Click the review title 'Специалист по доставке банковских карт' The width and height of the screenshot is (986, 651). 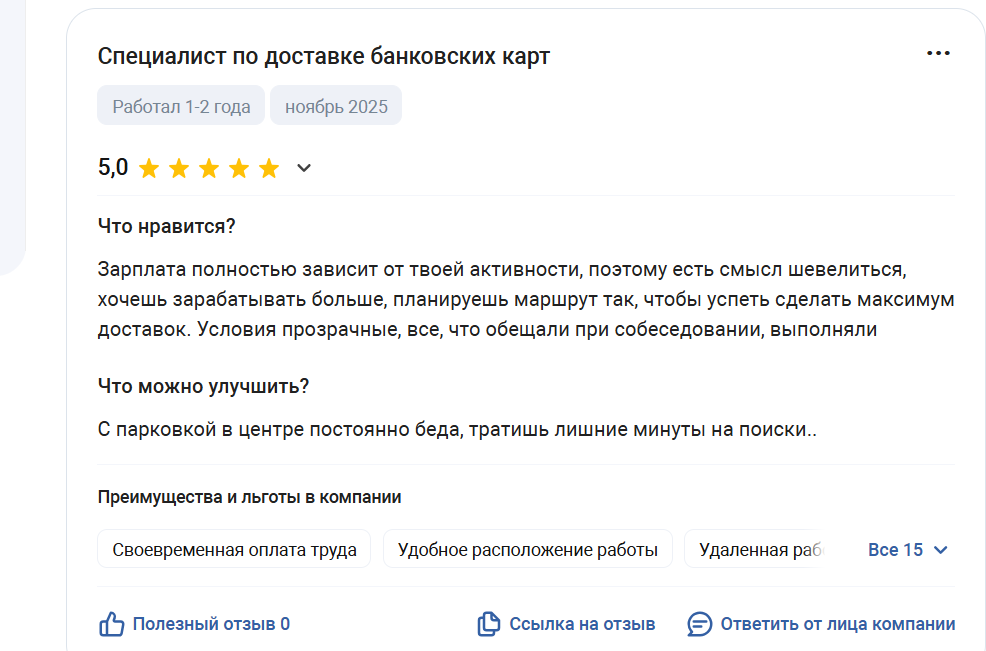324,56
